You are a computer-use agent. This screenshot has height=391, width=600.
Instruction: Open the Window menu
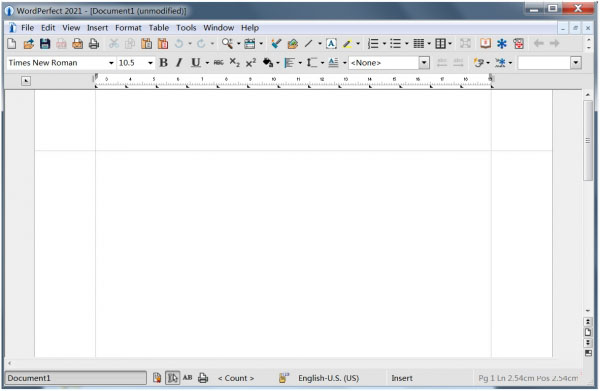coord(218,28)
